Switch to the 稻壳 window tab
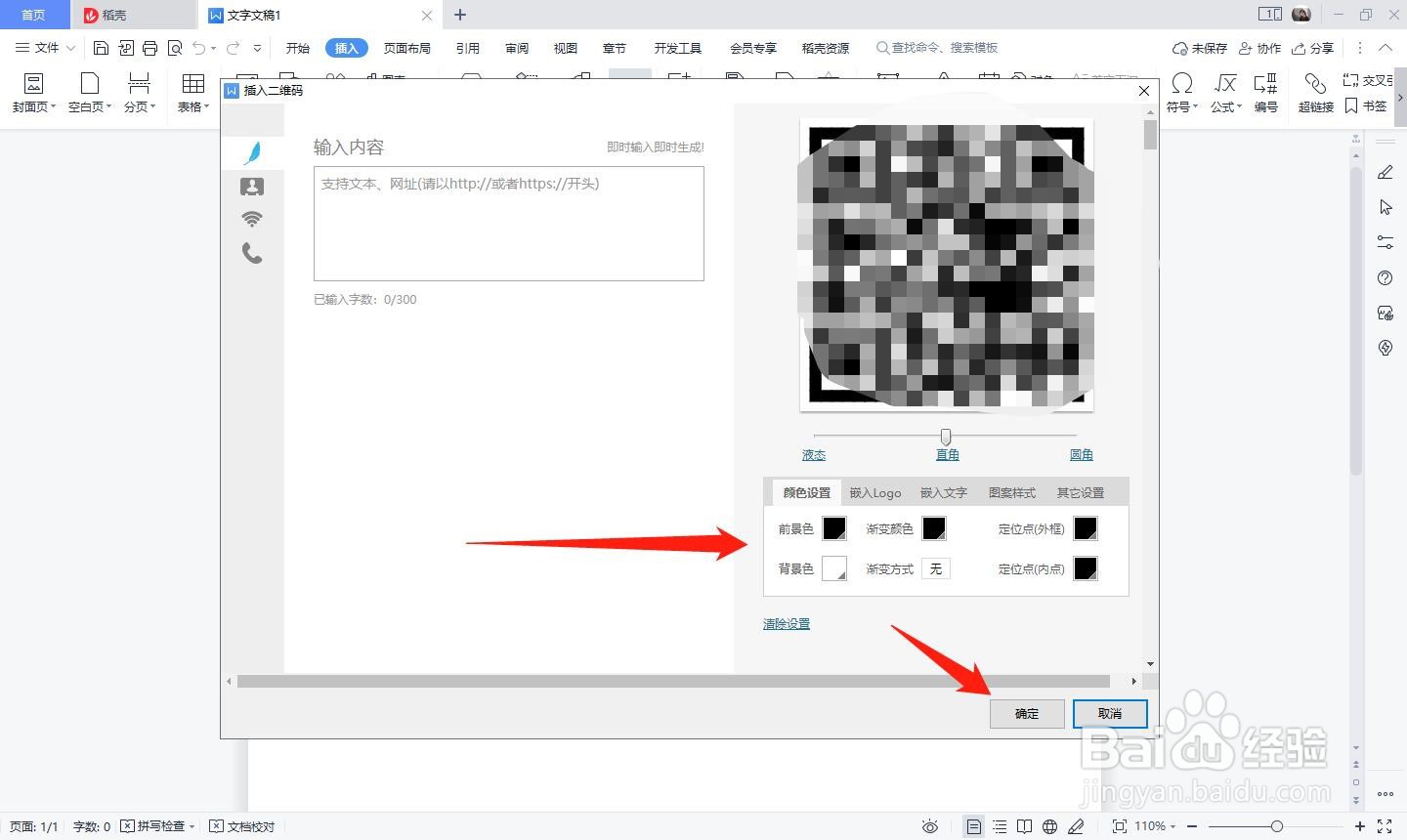 click(134, 15)
